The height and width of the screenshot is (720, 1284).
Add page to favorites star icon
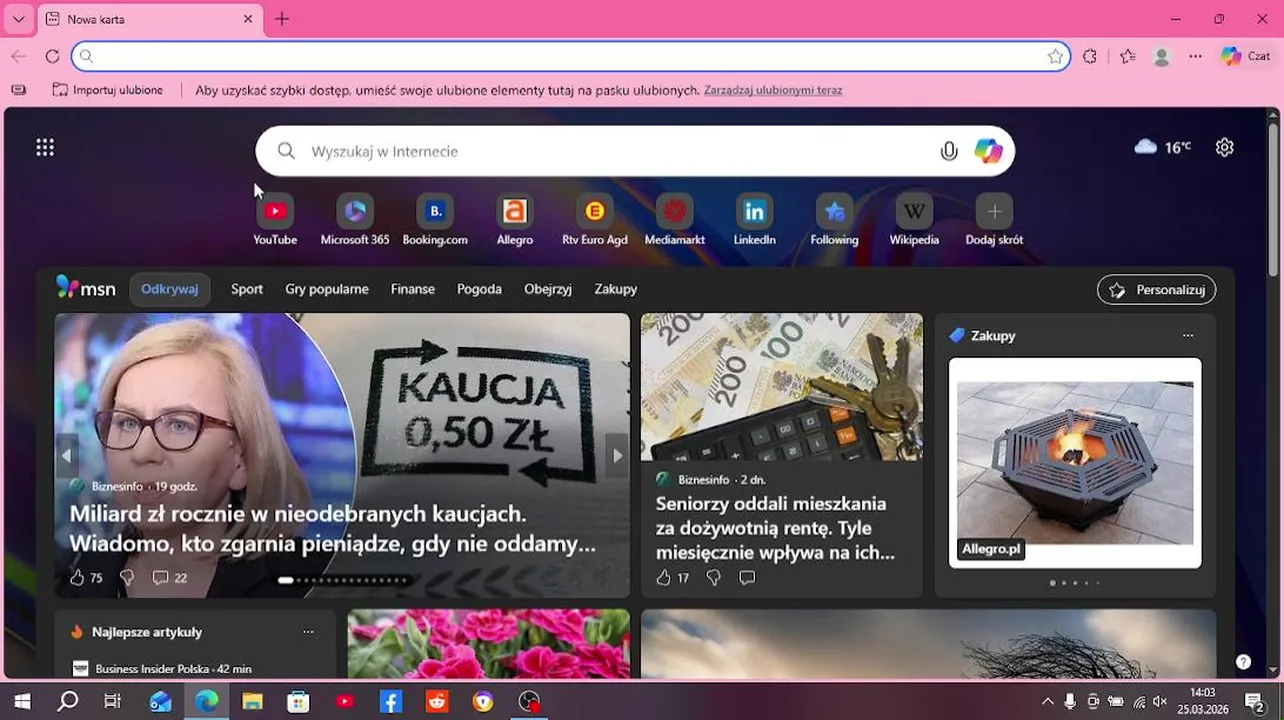coord(1055,57)
